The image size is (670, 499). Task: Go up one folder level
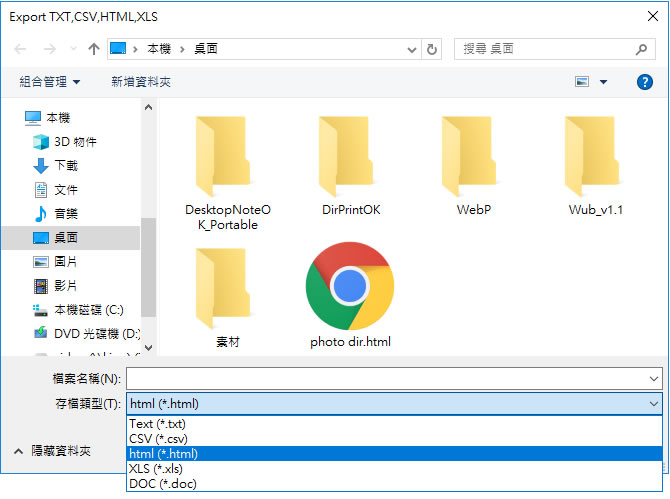(x=94, y=49)
